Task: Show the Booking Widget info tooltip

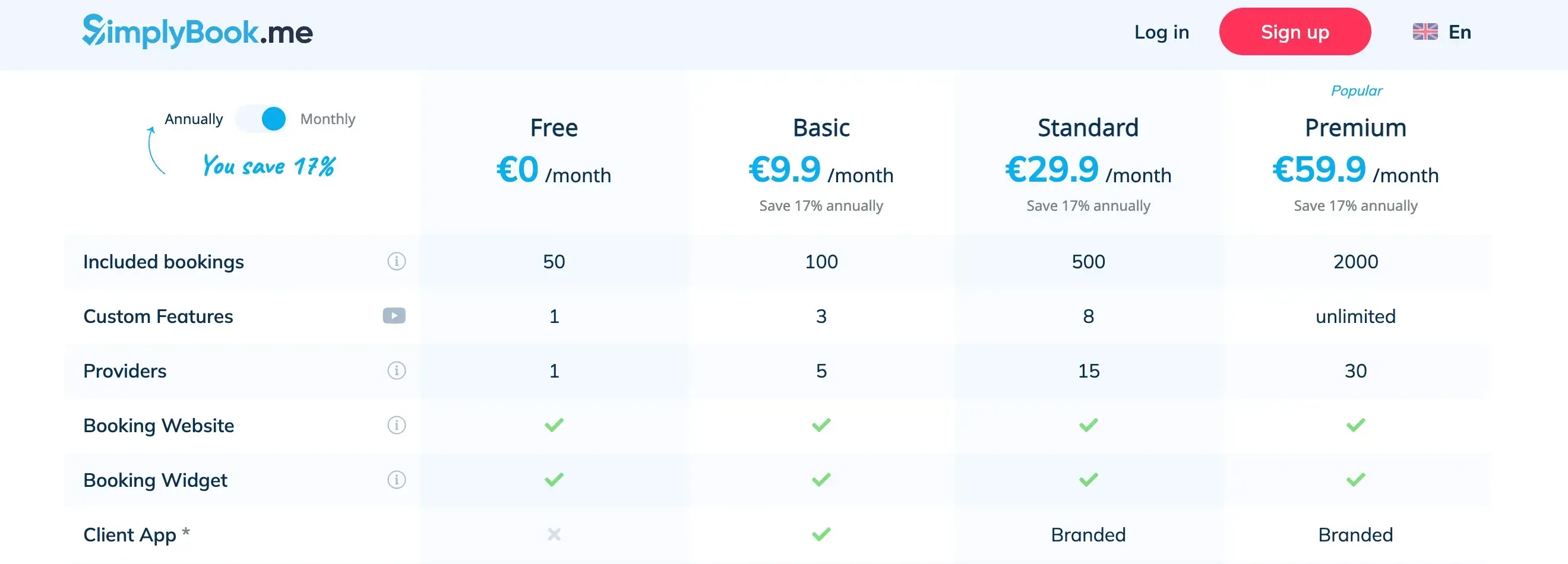Action: click(x=396, y=480)
